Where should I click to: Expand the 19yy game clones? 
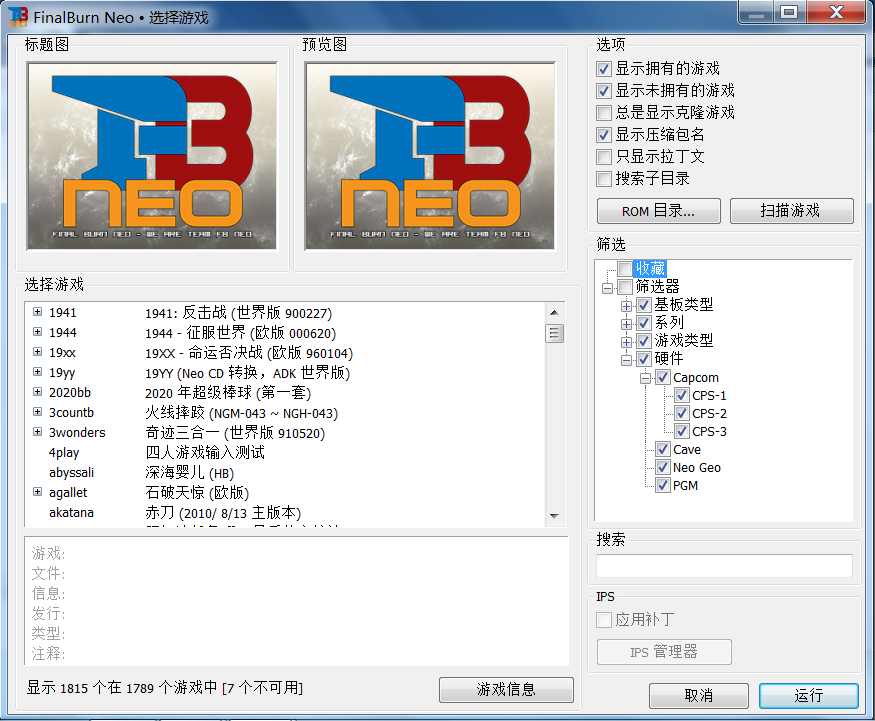tap(37, 372)
